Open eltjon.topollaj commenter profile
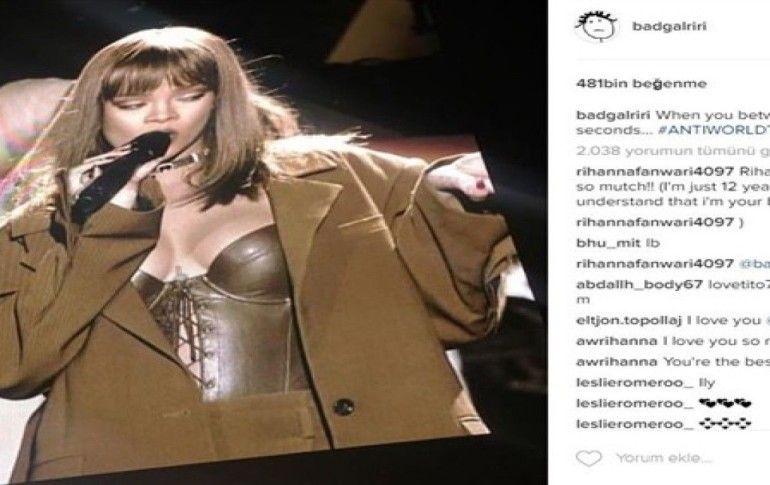This screenshot has width=770, height=485. [629, 321]
